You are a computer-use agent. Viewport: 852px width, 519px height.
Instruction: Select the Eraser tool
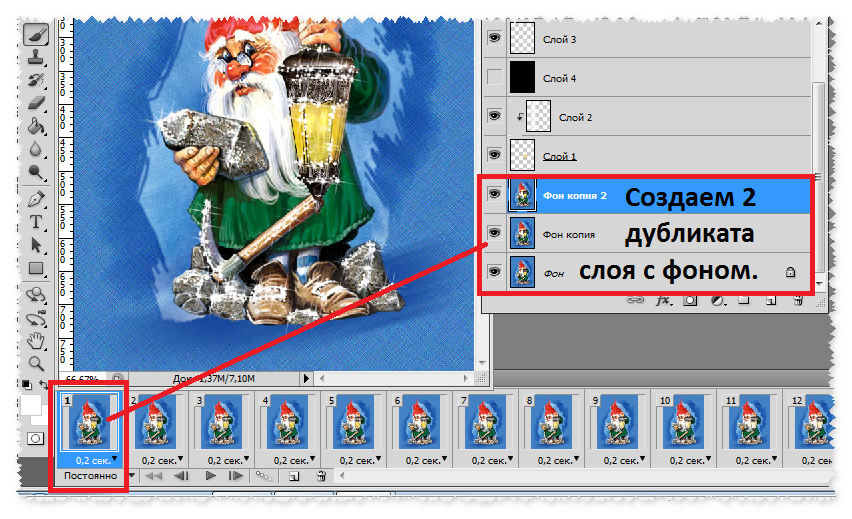(x=36, y=103)
